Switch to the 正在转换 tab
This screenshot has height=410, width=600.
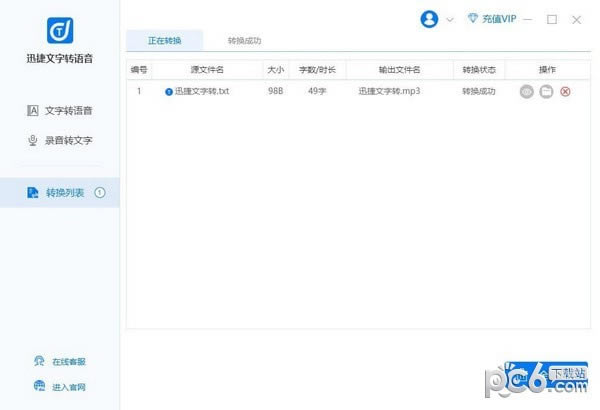[x=164, y=41]
